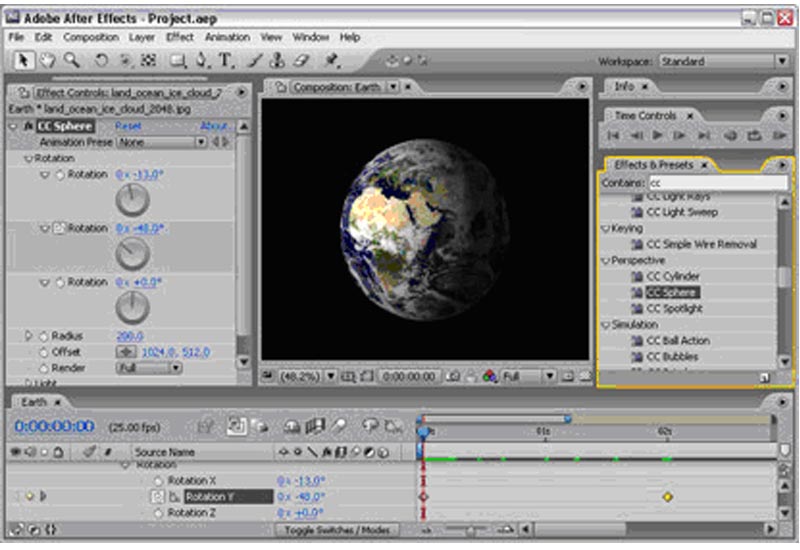Click the Graph Editor button in timeline
Image resolution: width=800 pixels, height=550 pixels.
click(x=393, y=426)
